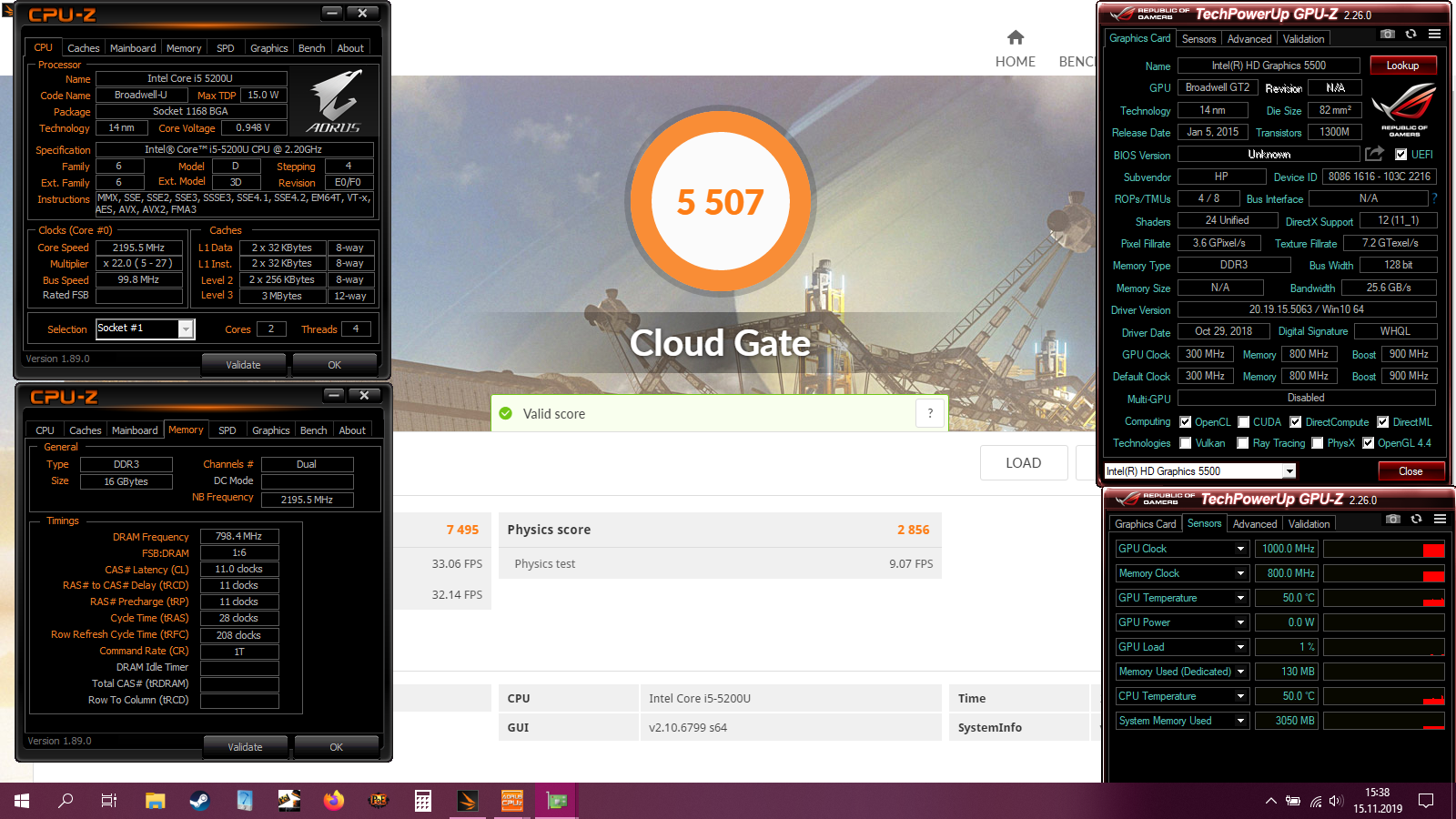Open the GPU Clock sensor dropdown
This screenshot has height=819, width=1456.
(1240, 549)
